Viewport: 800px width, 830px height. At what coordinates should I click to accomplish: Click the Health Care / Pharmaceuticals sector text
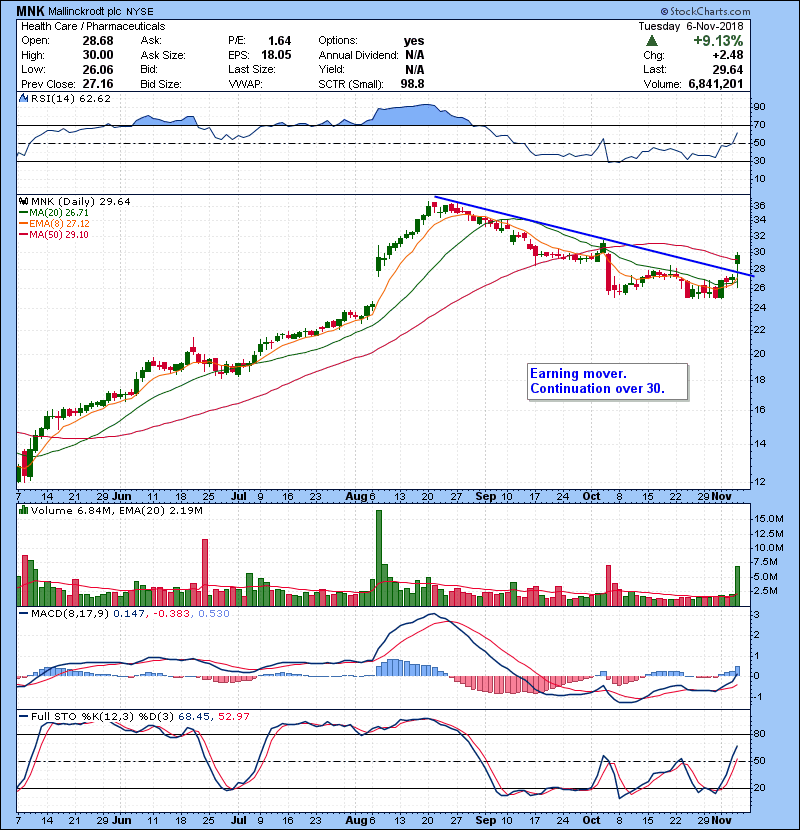[93, 26]
